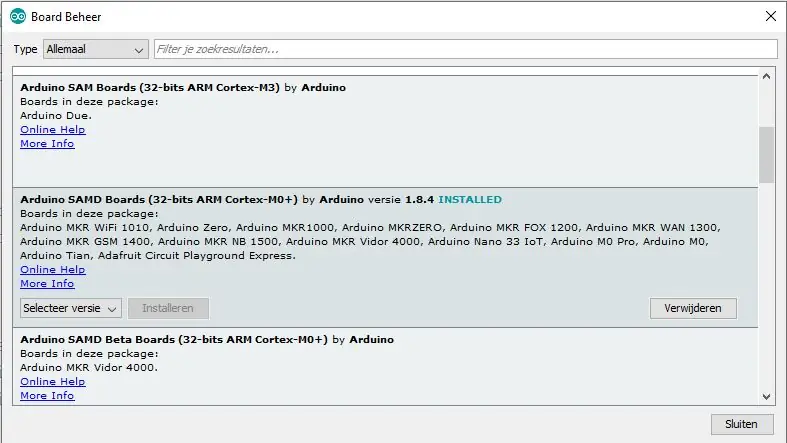Click the 'Type' label
The width and height of the screenshot is (787, 443).
pos(25,49)
